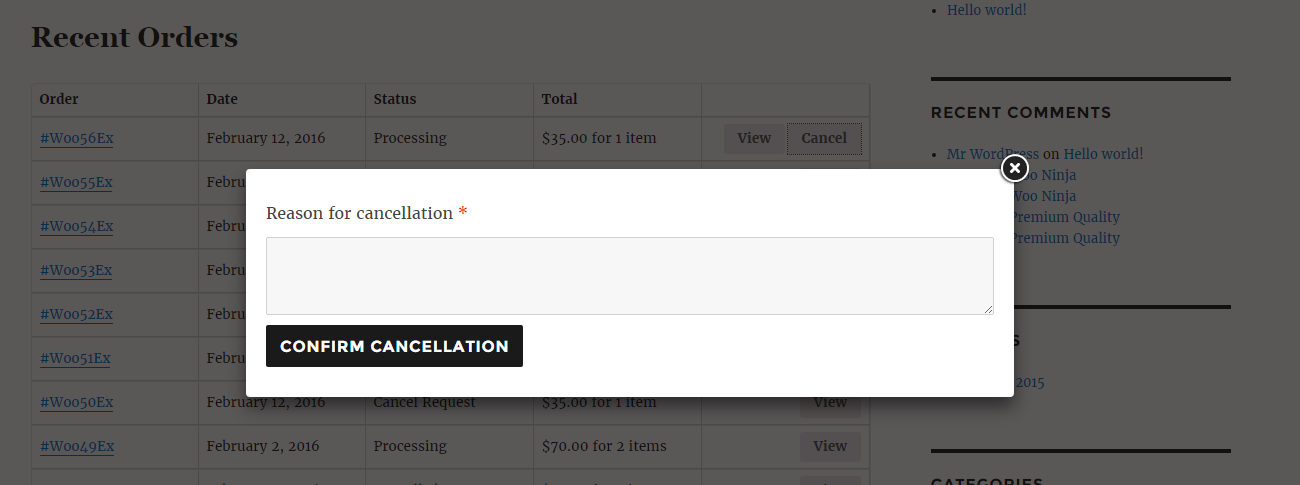Viewport: 1300px width, 485px height.
Task: Click the Reason for cancellation text area
Action: click(629, 276)
